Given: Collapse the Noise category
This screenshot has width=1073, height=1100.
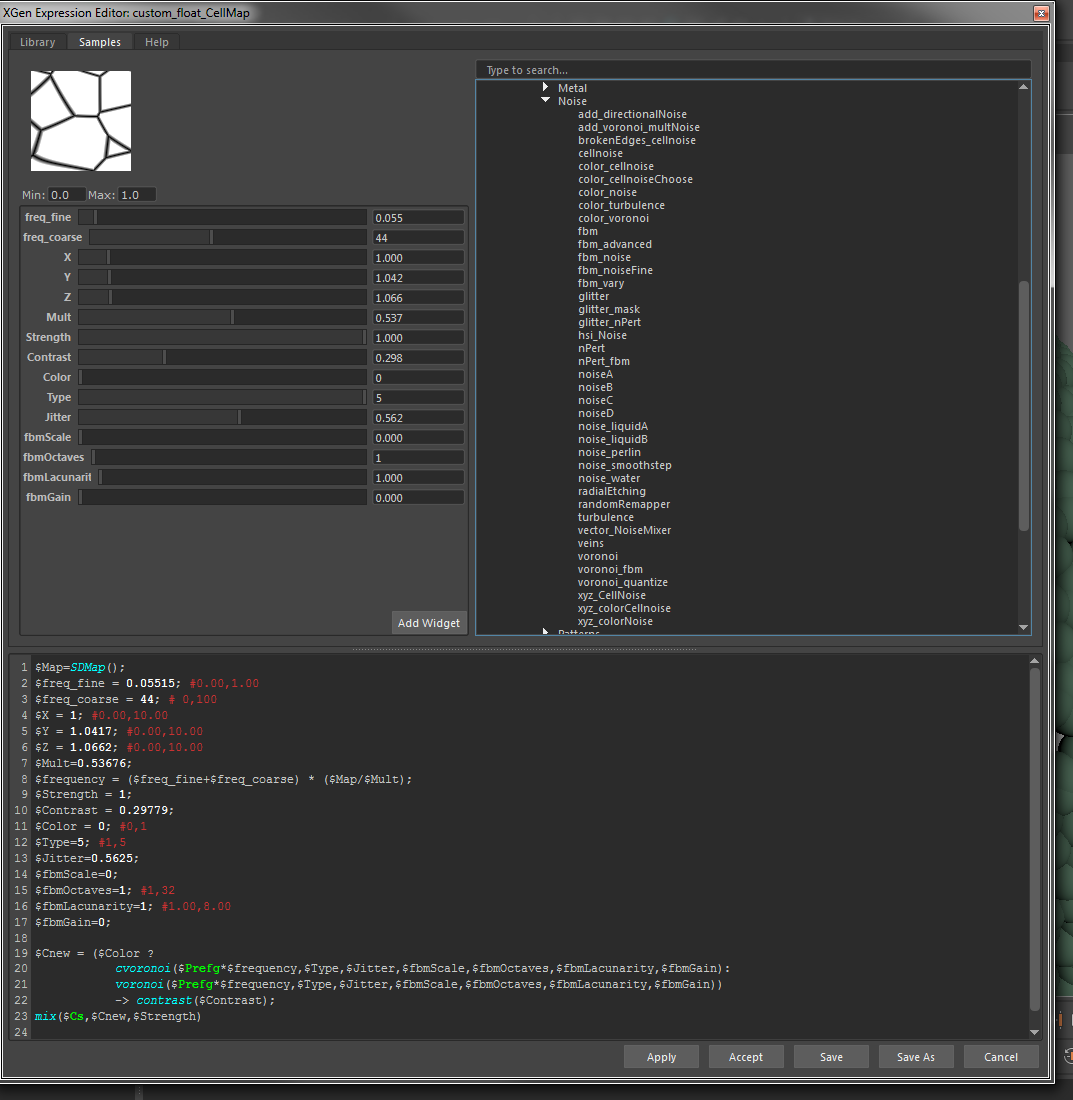Looking at the screenshot, I should [x=544, y=100].
